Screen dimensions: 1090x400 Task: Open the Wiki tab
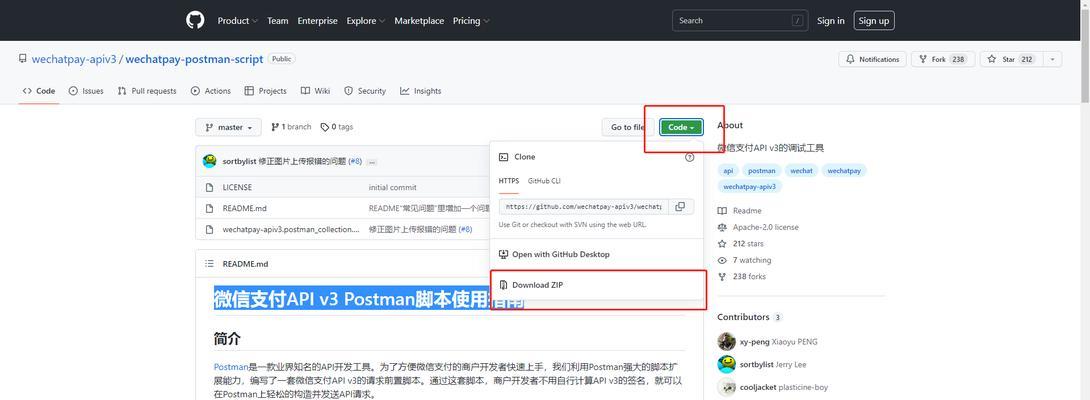(x=316, y=91)
